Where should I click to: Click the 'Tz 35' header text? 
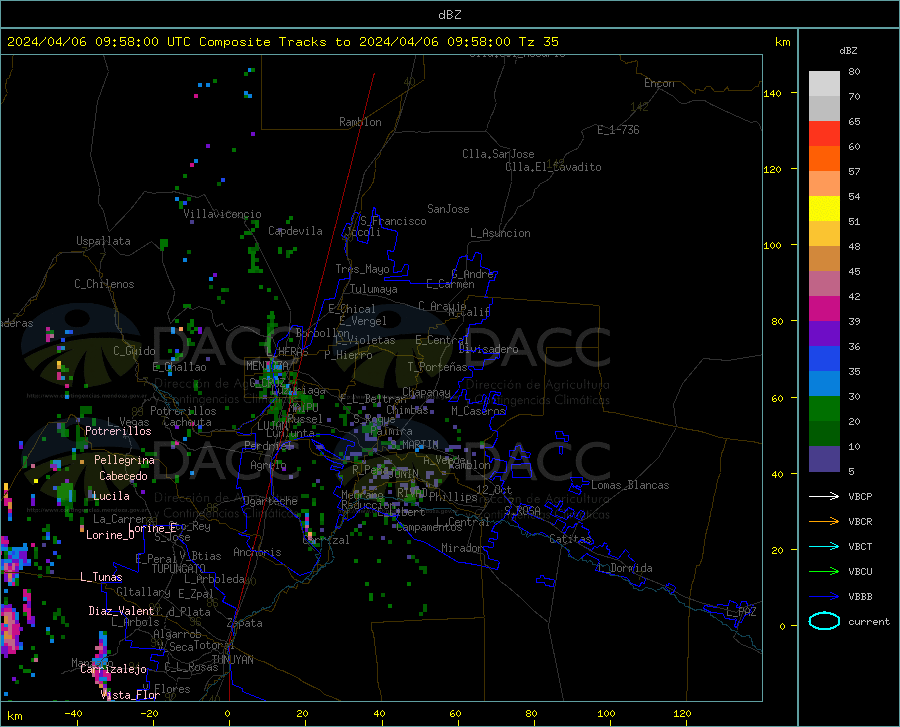538,42
